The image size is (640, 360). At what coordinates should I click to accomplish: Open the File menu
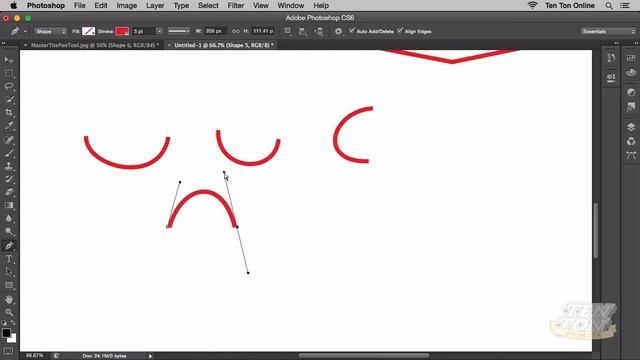pyautogui.click(x=80, y=6)
